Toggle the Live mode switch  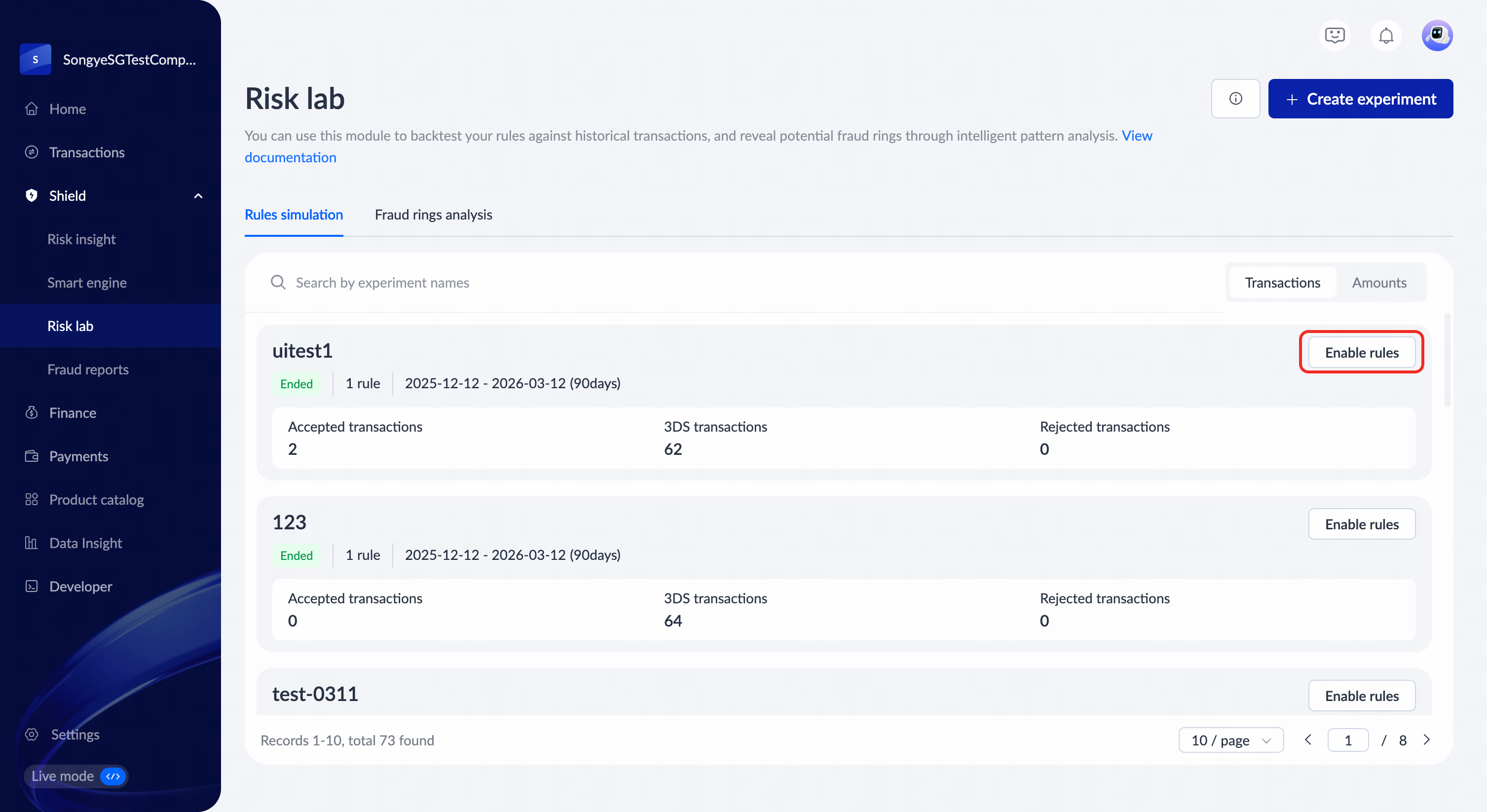pyautogui.click(x=112, y=776)
